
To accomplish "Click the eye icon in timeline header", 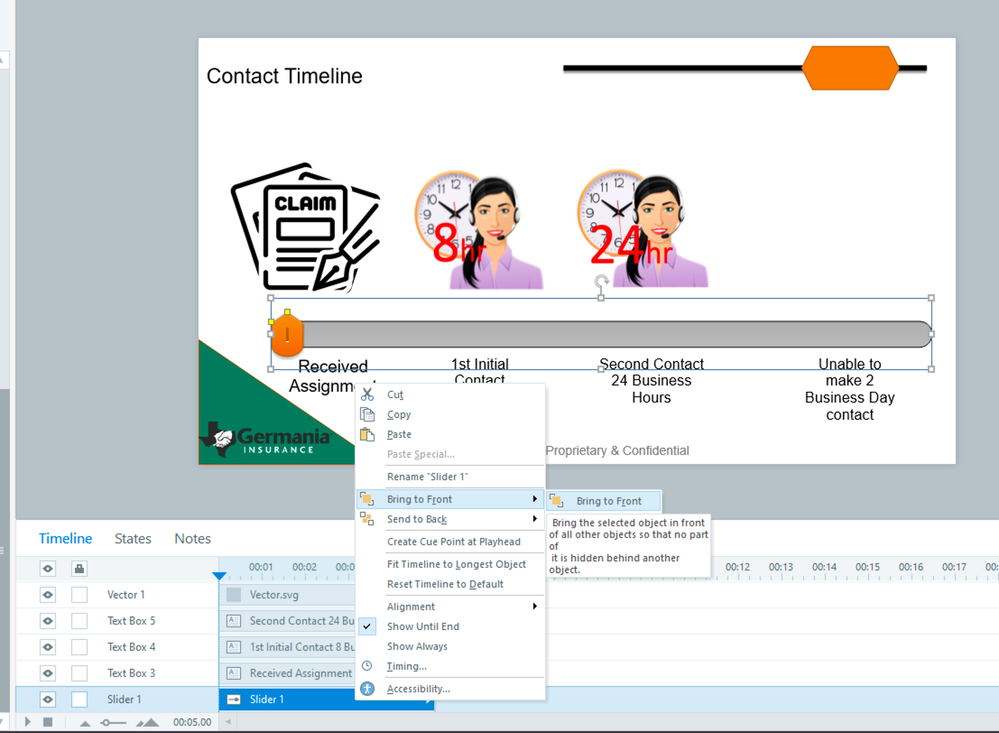I will pos(48,568).
